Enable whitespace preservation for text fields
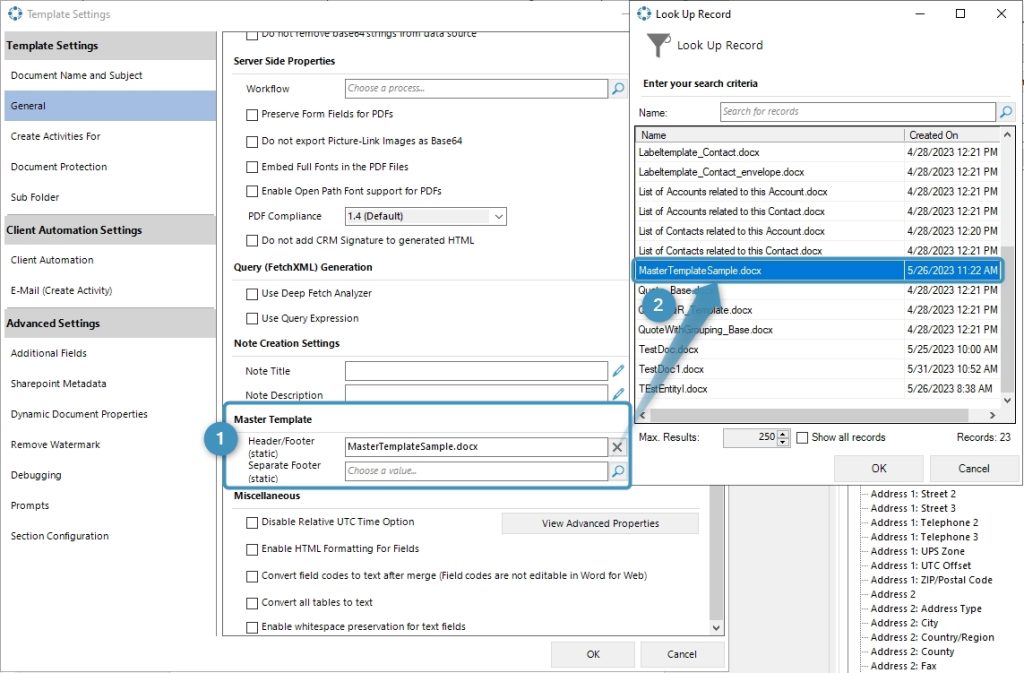This screenshot has width=1024, height=673. pos(252,627)
